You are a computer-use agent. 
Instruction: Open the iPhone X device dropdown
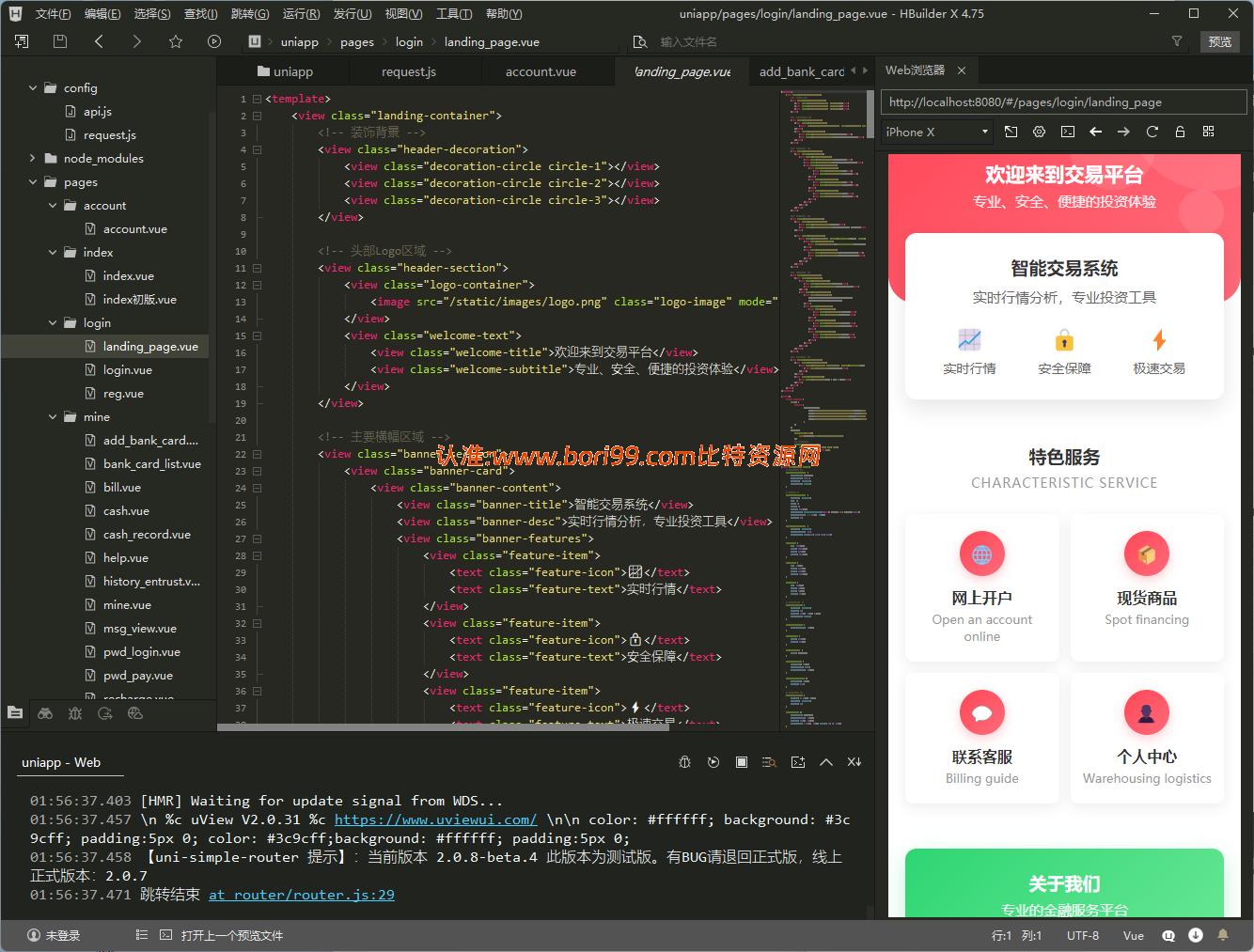tap(937, 132)
